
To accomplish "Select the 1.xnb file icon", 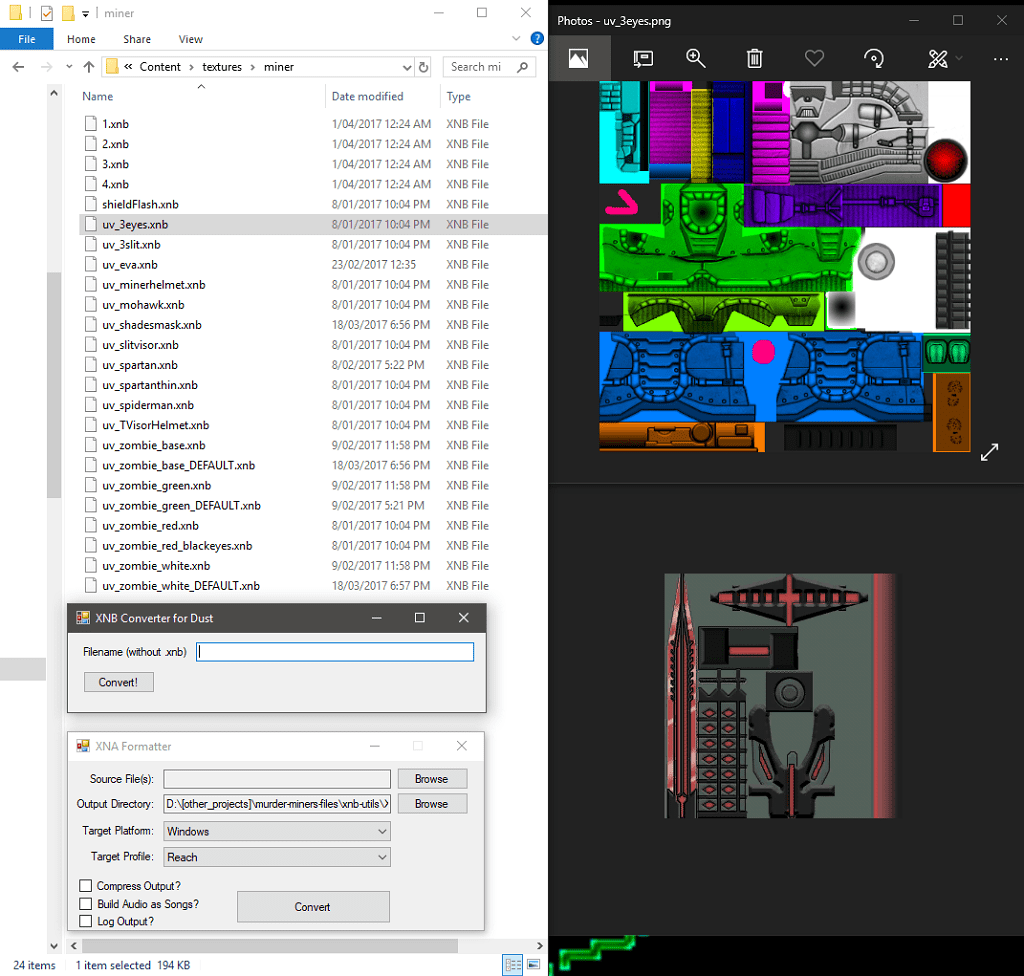I will (91, 123).
